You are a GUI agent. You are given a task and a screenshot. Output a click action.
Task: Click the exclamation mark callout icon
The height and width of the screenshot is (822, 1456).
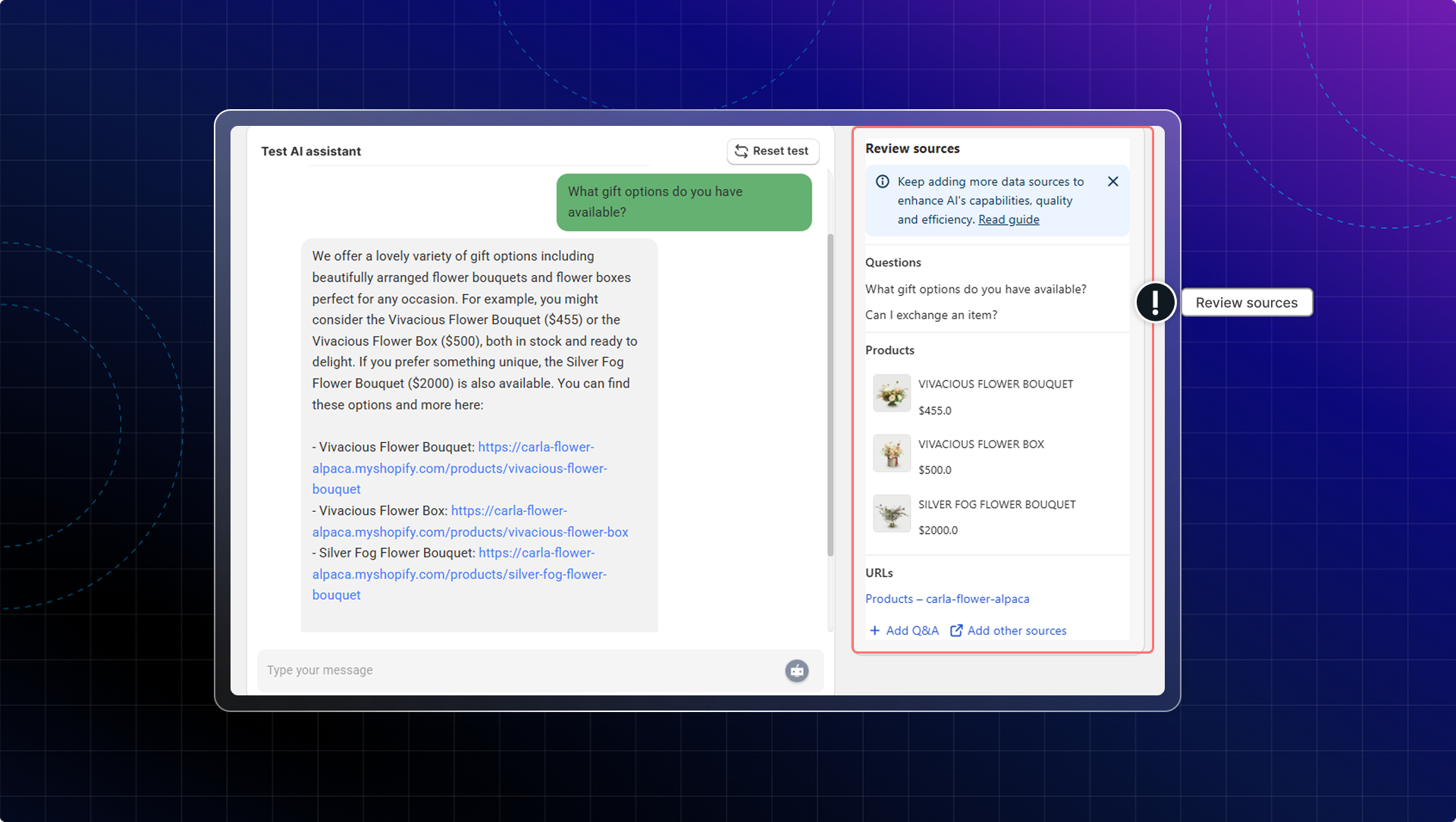click(x=1154, y=303)
